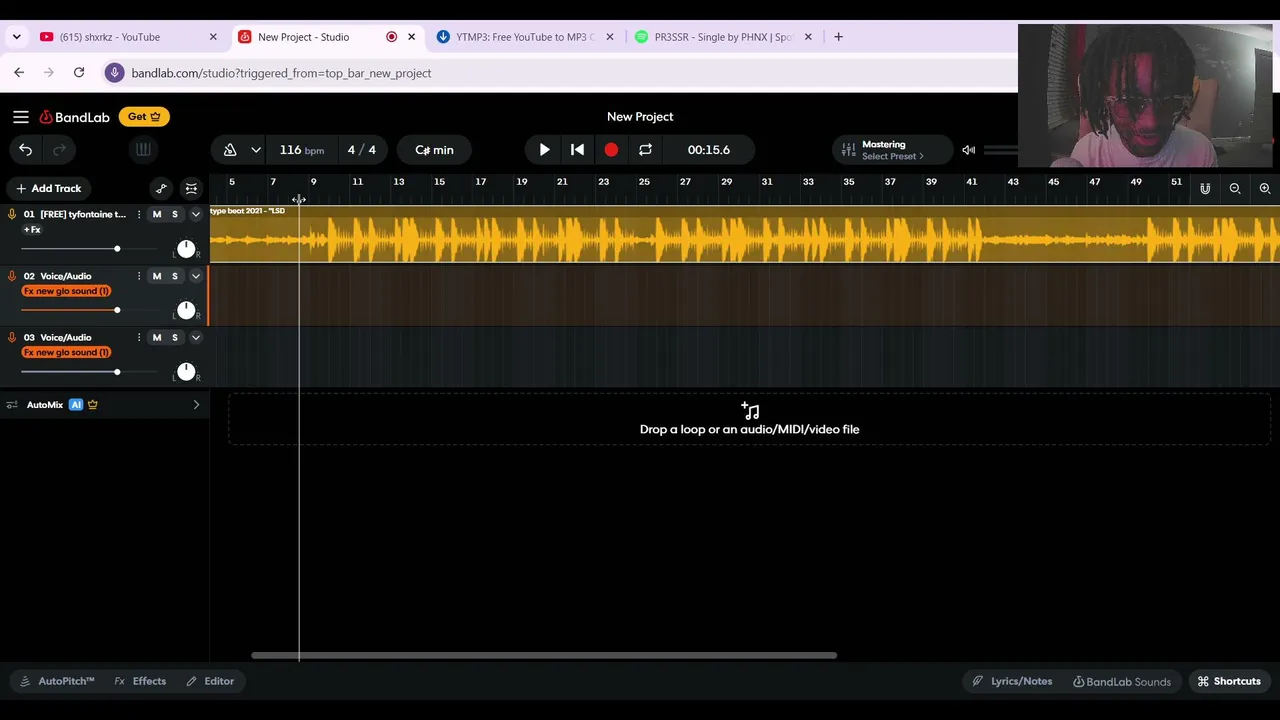Zoom out the timeline
The width and height of the screenshot is (1280, 720).
(x=1235, y=188)
